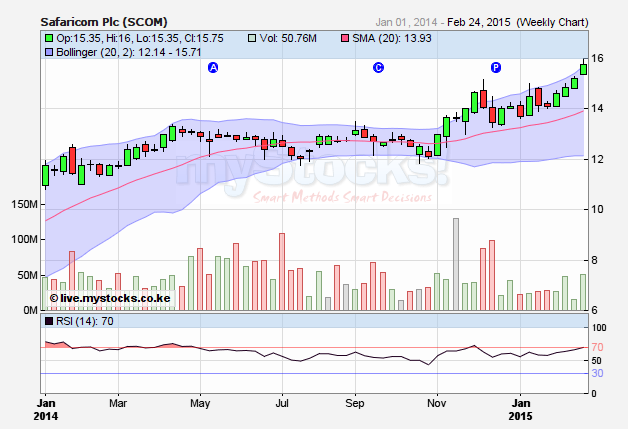Click the green icon beside live.mystocks.co.ke
Image resolution: width=628 pixels, height=429 pixels.
pyautogui.click(x=53, y=298)
